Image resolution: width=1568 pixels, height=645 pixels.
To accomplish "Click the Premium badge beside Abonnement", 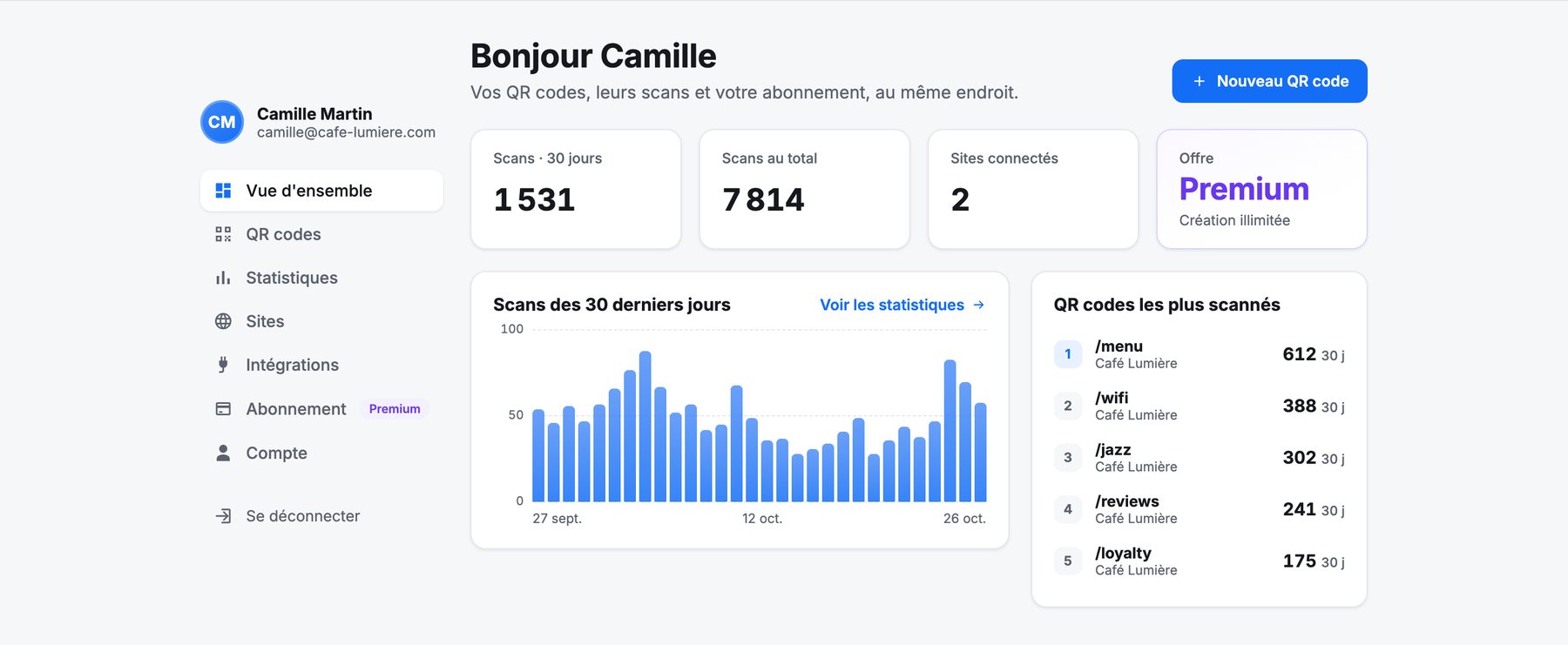I will click(395, 409).
